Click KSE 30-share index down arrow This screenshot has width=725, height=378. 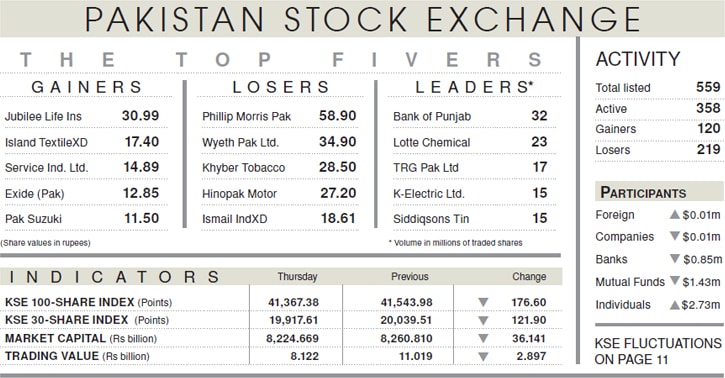click(483, 320)
